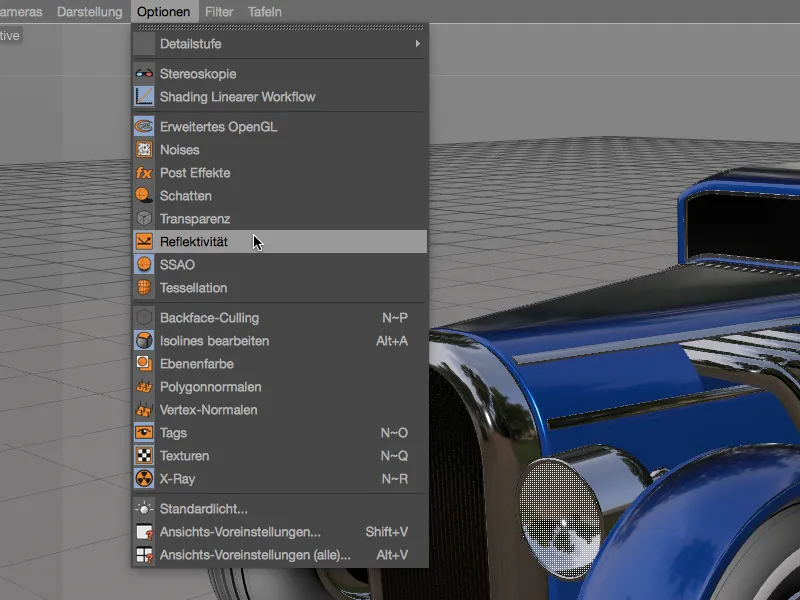The width and height of the screenshot is (800, 600).
Task: Click the SSAO sphere icon
Action: [x=144, y=264]
